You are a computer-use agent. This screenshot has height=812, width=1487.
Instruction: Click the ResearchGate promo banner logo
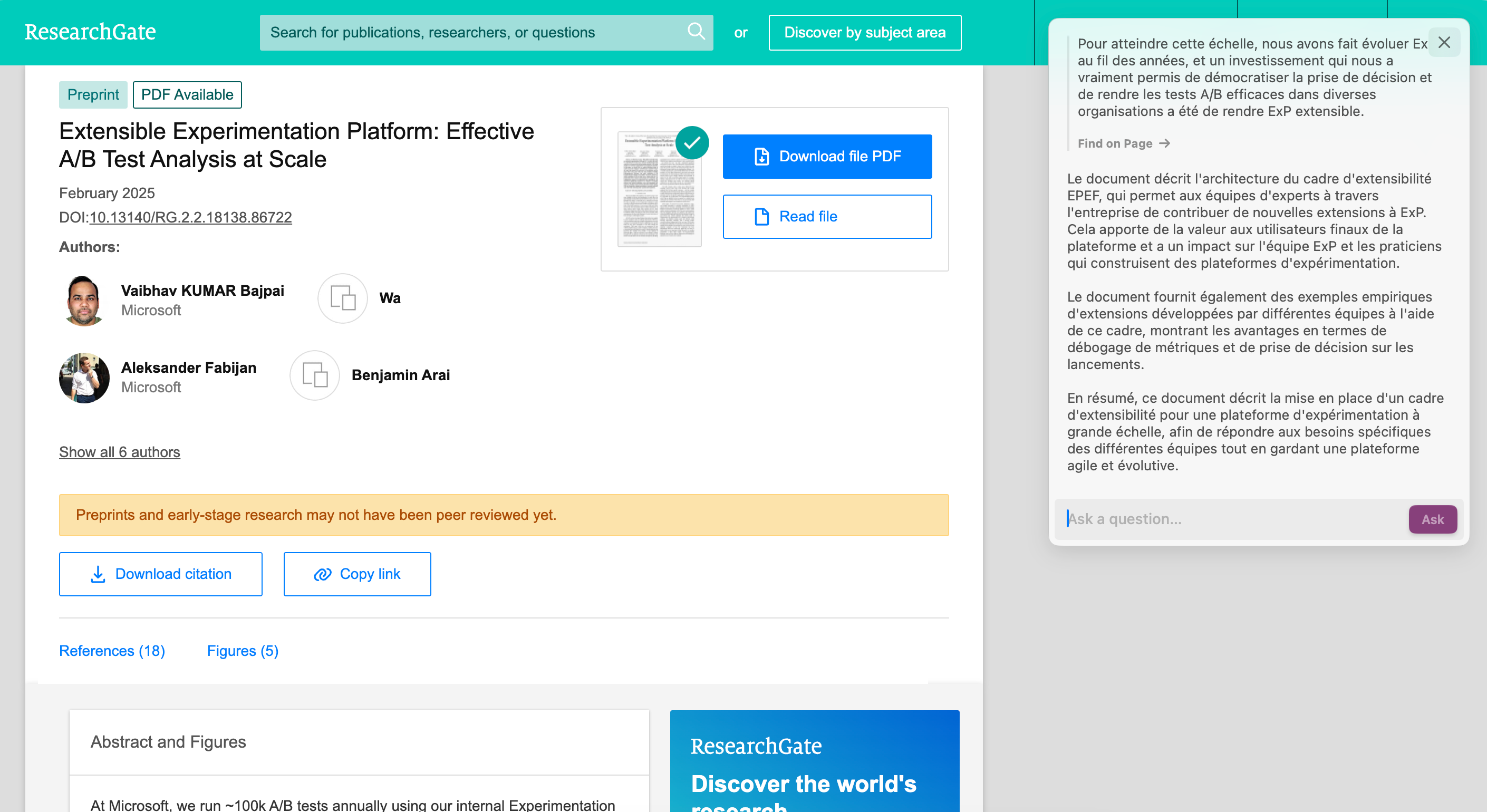(756, 746)
